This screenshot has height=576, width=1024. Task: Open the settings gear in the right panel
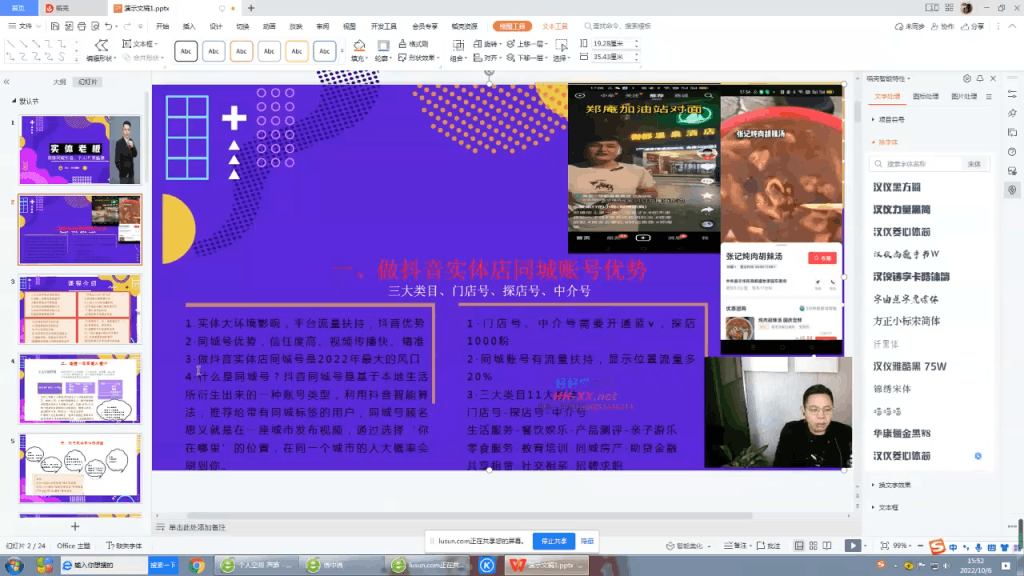[x=967, y=78]
